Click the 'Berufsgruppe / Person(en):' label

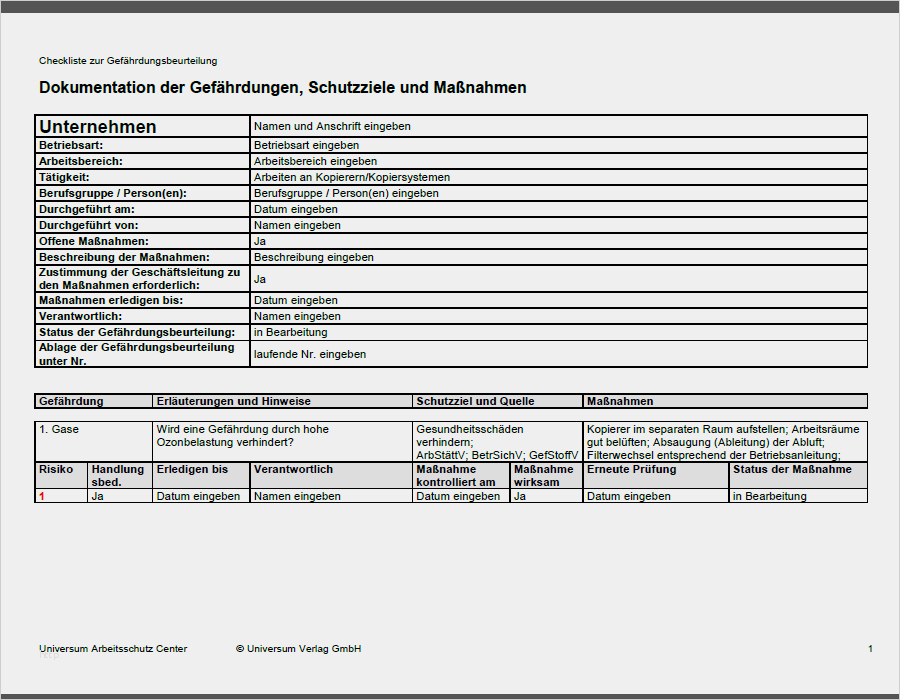pyautogui.click(x=113, y=193)
